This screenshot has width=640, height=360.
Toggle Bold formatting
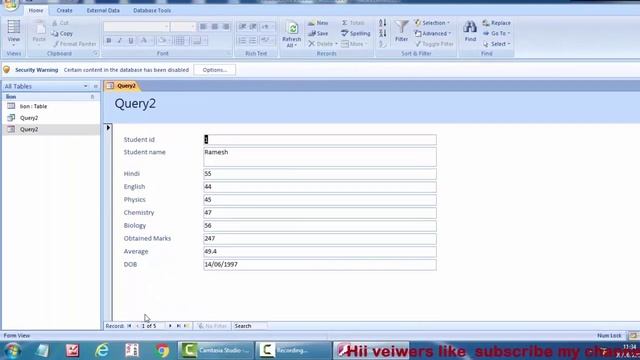tap(109, 40)
